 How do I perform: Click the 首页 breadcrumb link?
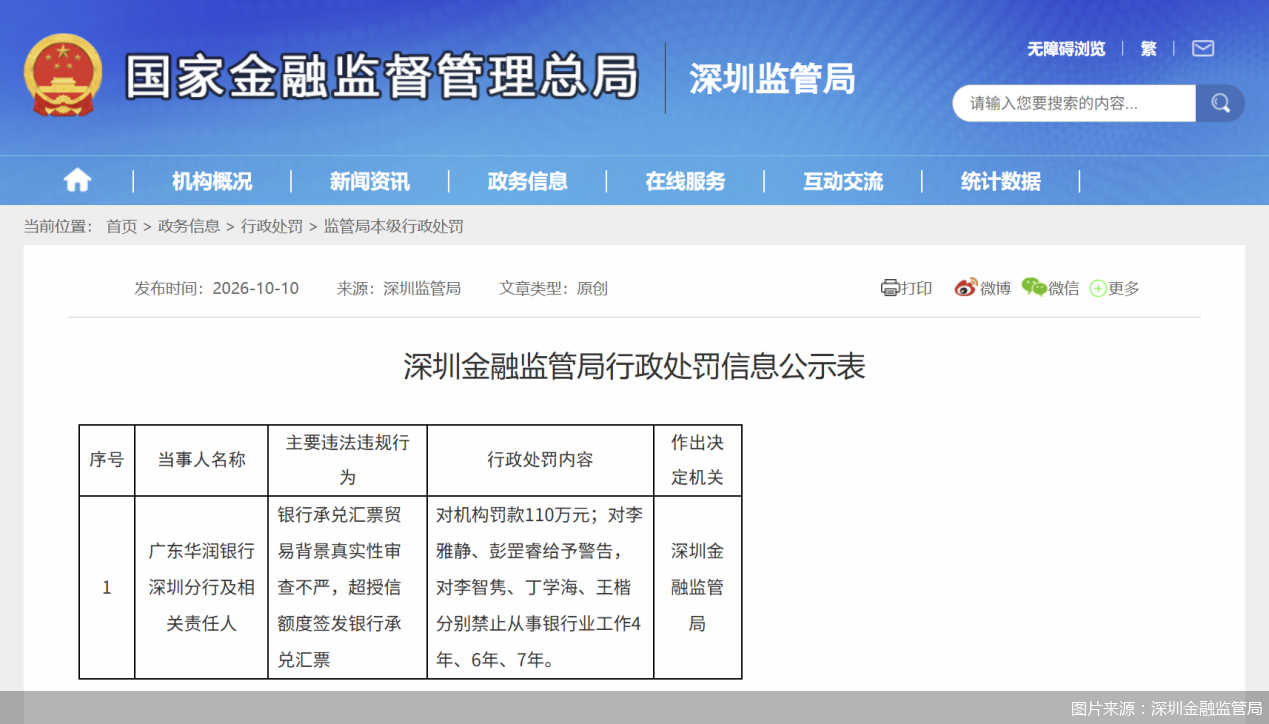(122, 226)
